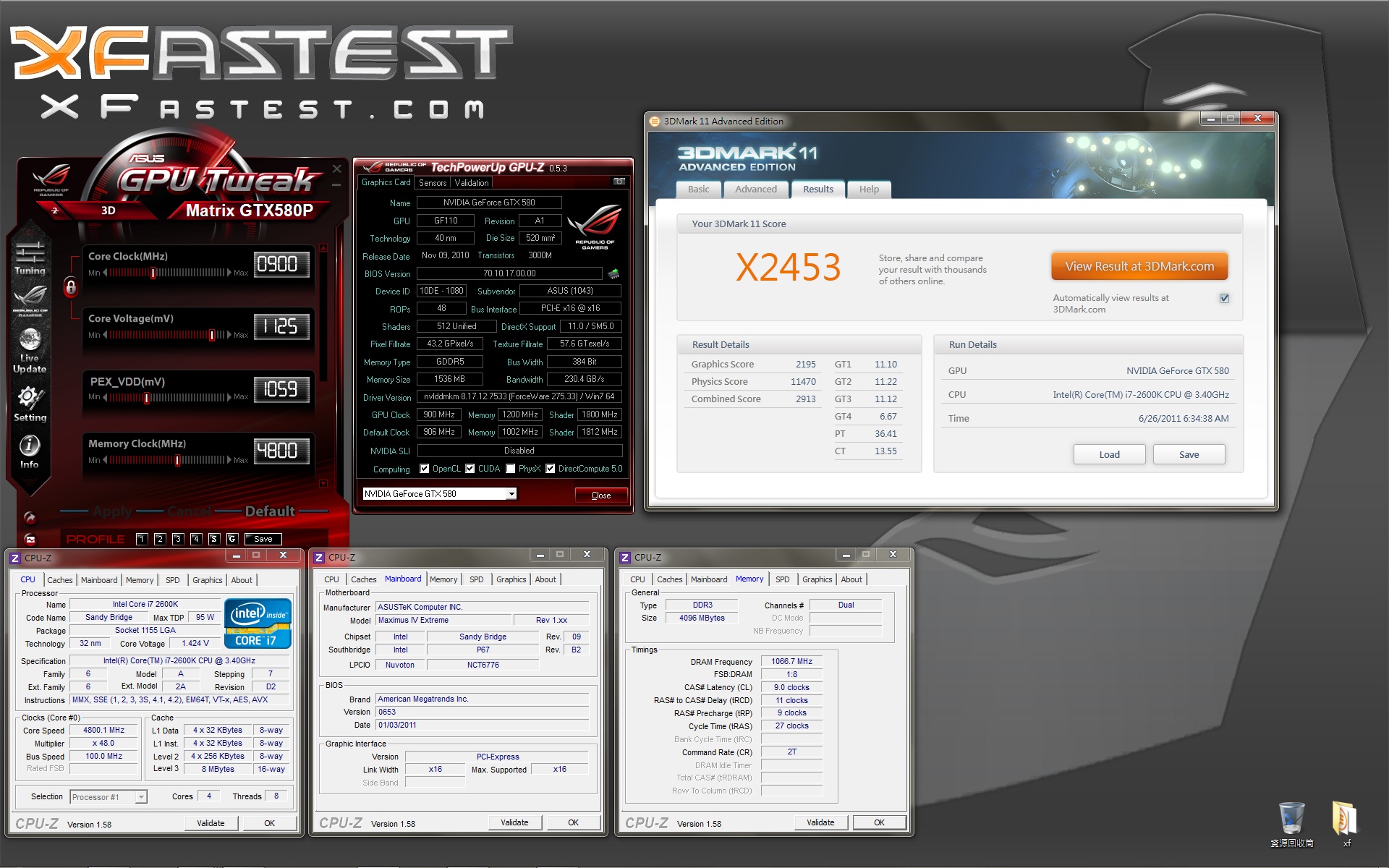Toggle the PhysX checkbox in GPU-Z
The width and height of the screenshot is (1389, 868).
pos(511,469)
